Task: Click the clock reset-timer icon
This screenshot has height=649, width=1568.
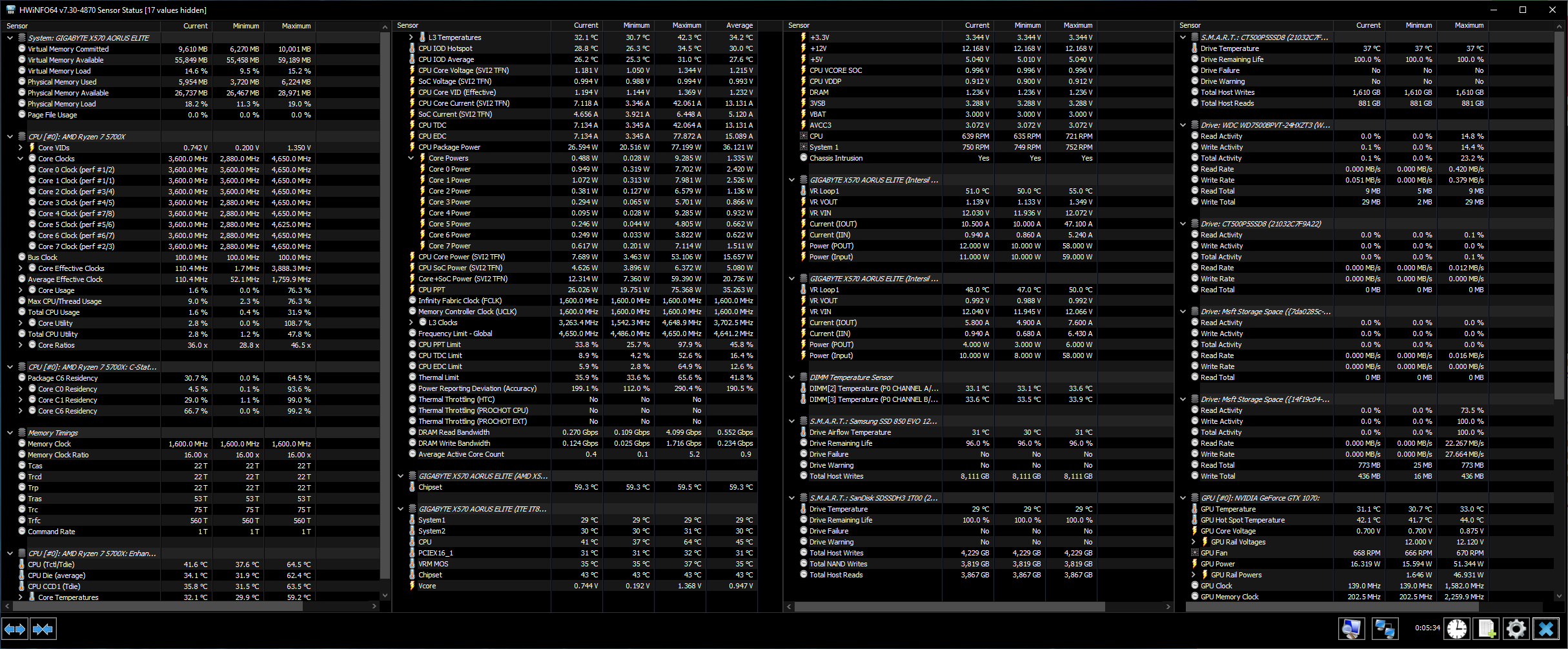Action: click(x=1457, y=628)
